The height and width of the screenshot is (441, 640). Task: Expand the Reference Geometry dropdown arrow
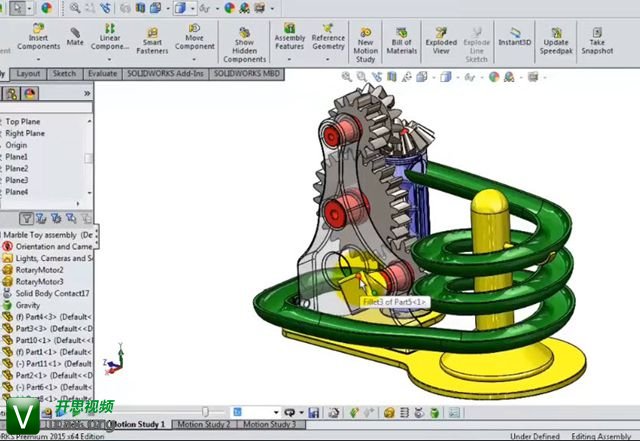328,59
